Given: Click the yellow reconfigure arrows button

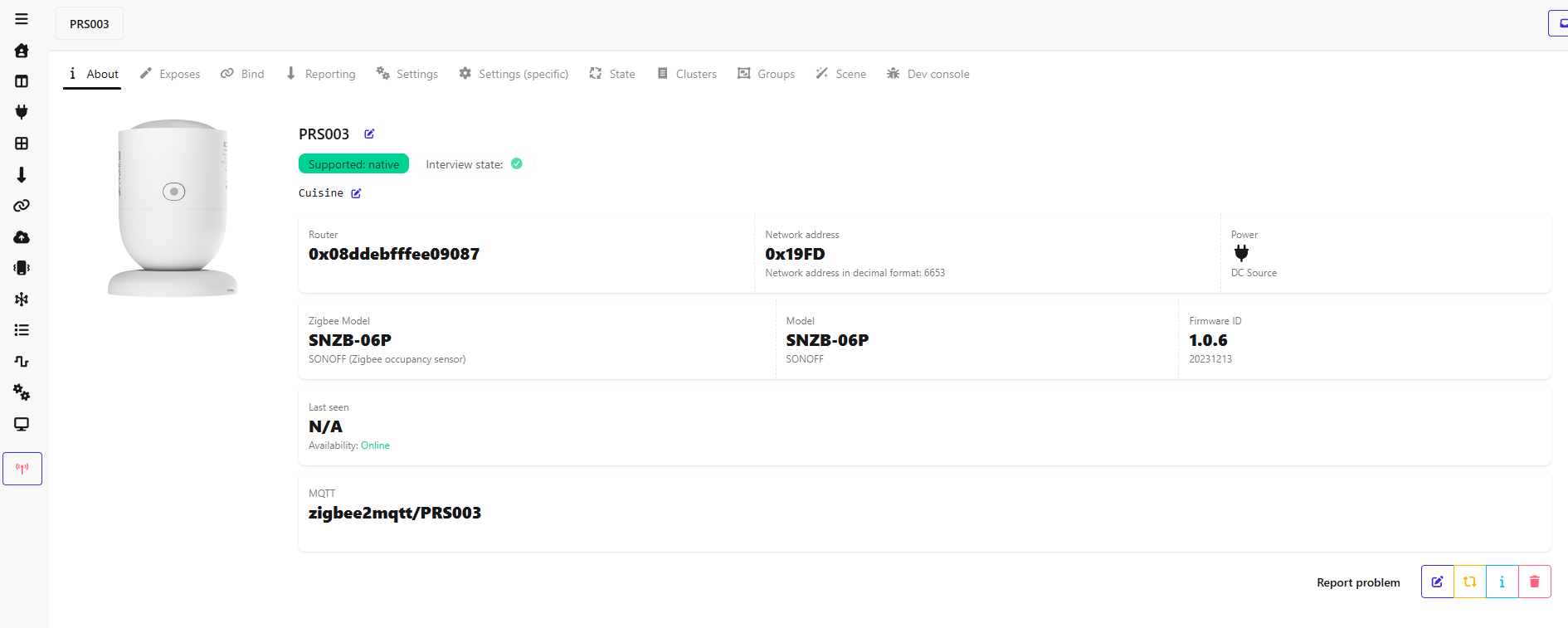Looking at the screenshot, I should pos(1469,582).
